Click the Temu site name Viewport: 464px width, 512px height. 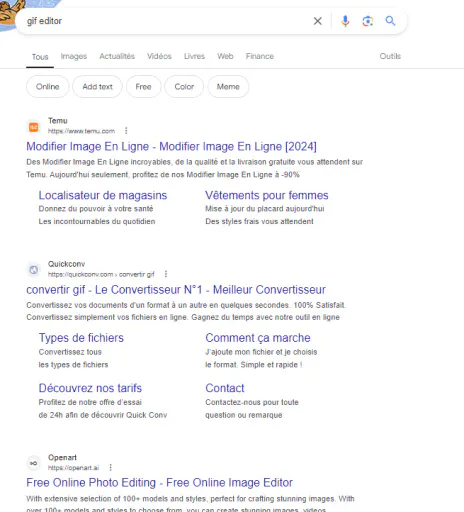coord(58,121)
